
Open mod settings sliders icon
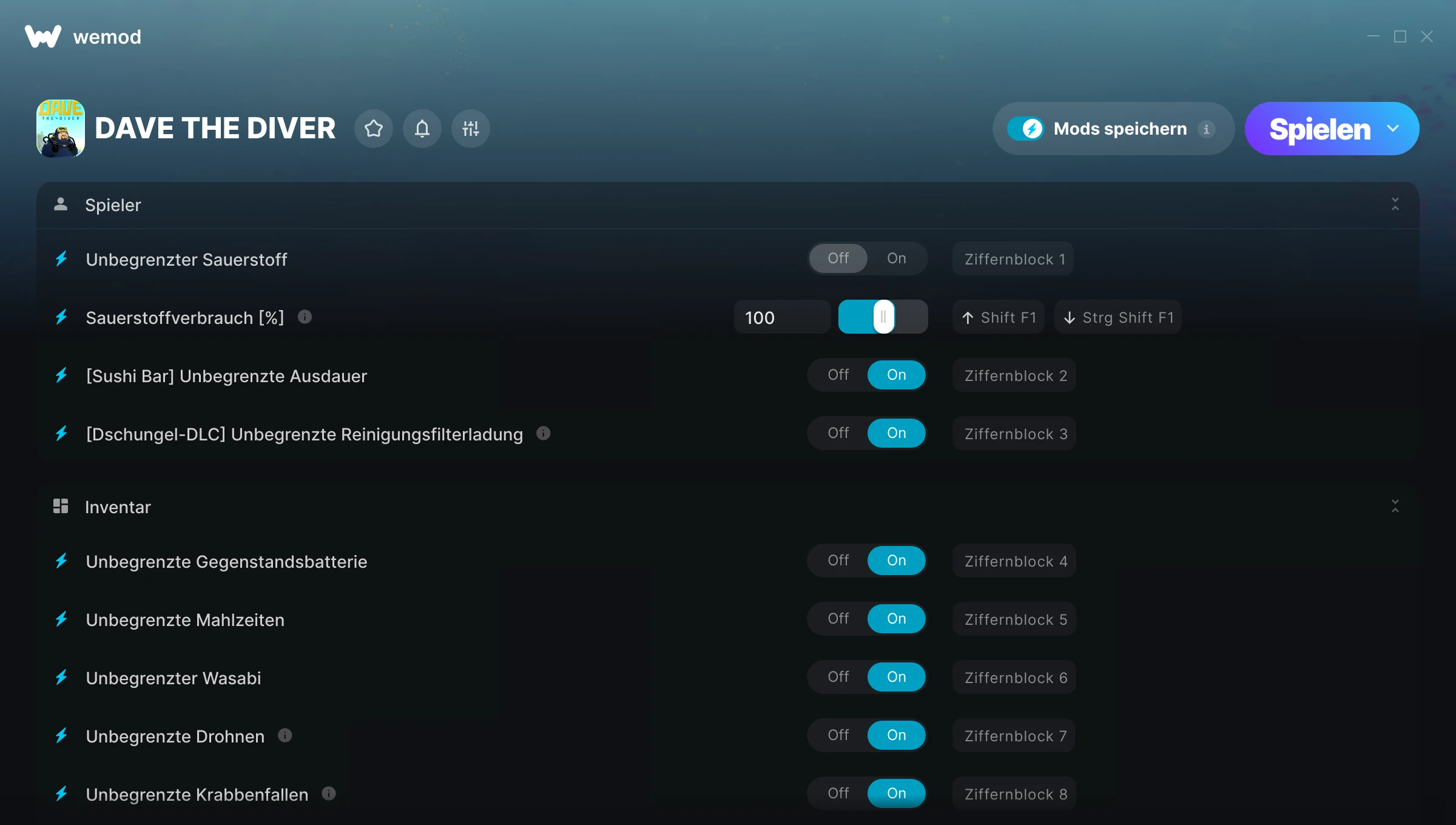click(x=471, y=129)
